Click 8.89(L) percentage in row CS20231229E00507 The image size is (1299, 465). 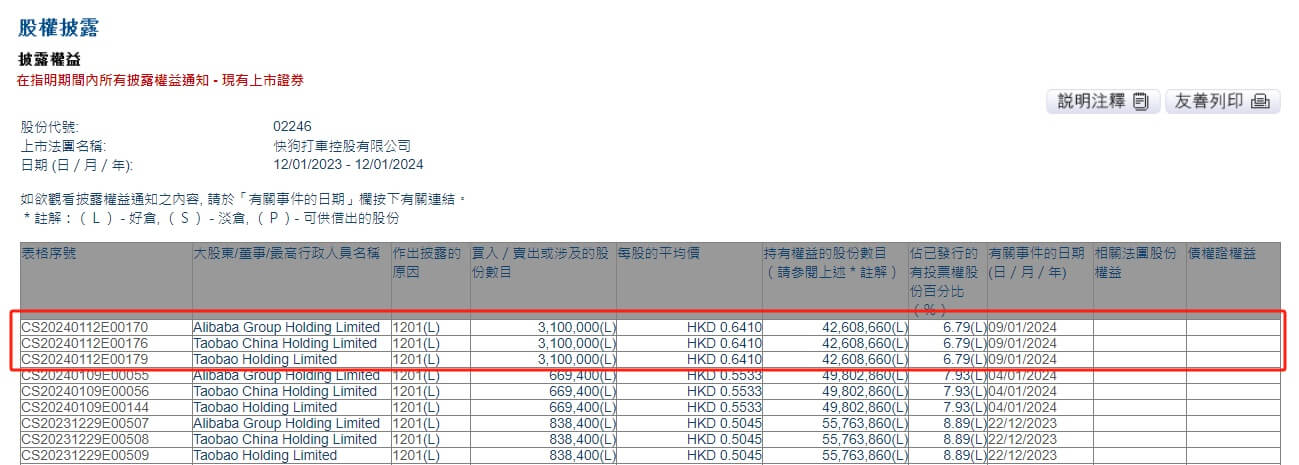(x=964, y=423)
